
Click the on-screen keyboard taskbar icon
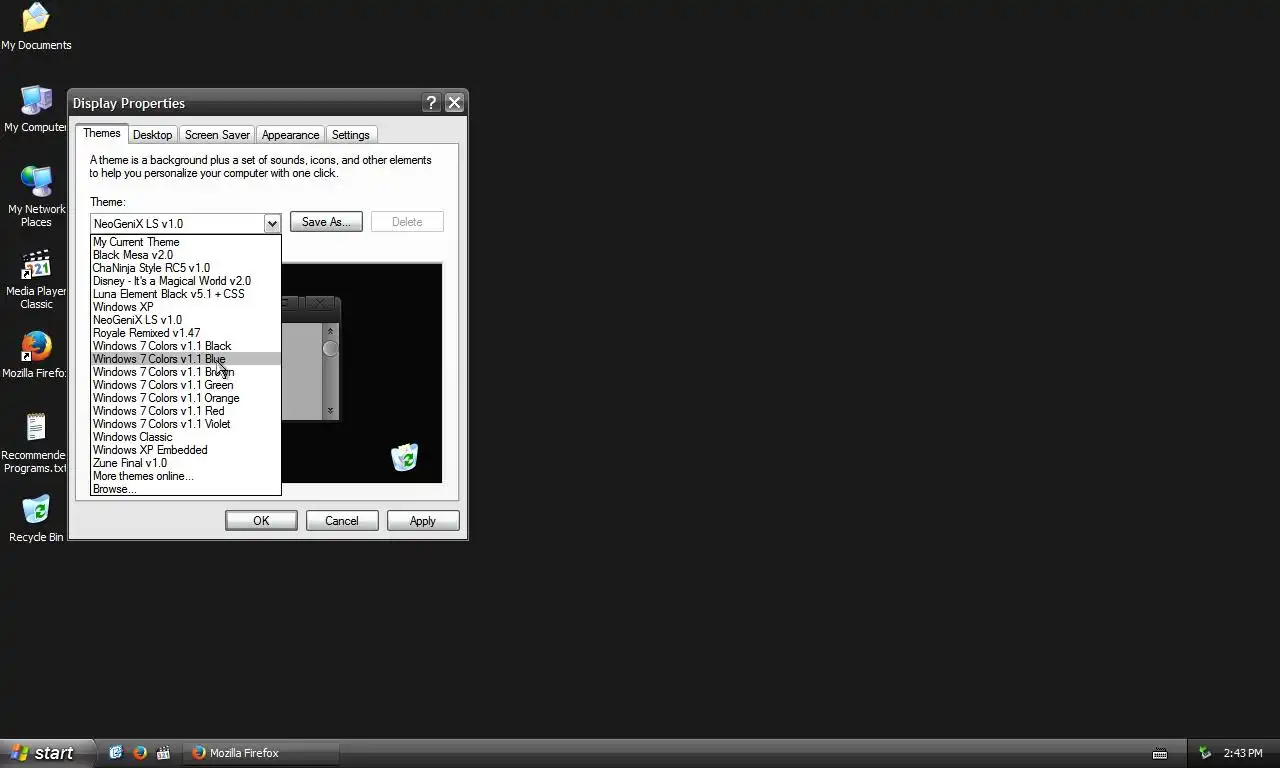click(x=1160, y=754)
